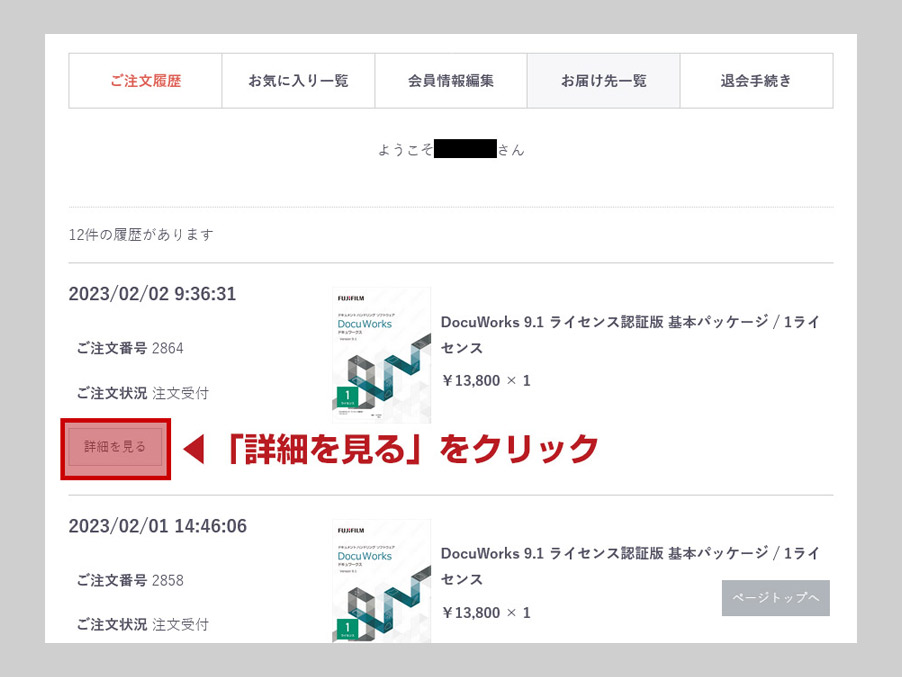
Task: Switch to the お気に入り一覧 tab
Action: (x=299, y=81)
